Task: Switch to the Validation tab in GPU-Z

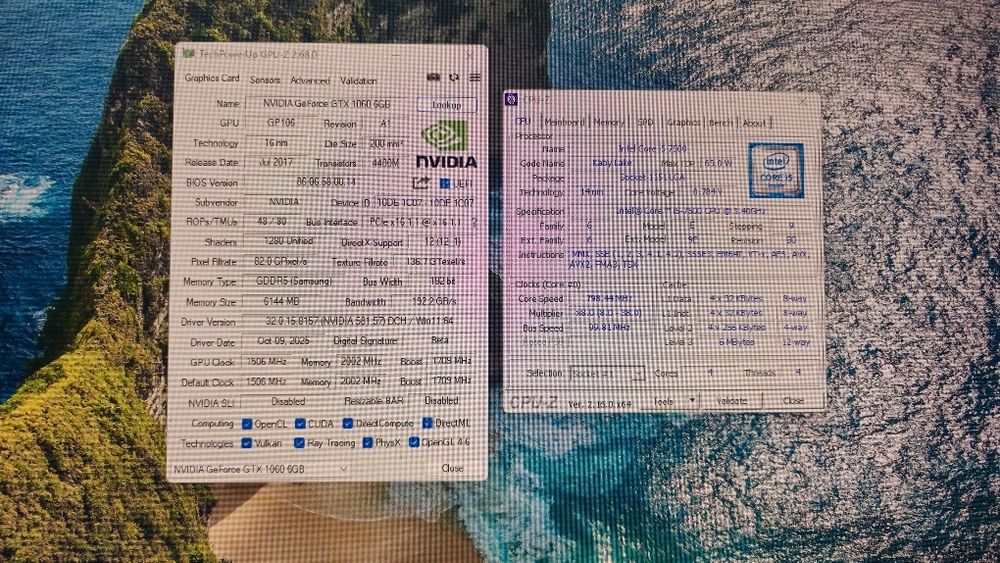Action: pos(358,80)
